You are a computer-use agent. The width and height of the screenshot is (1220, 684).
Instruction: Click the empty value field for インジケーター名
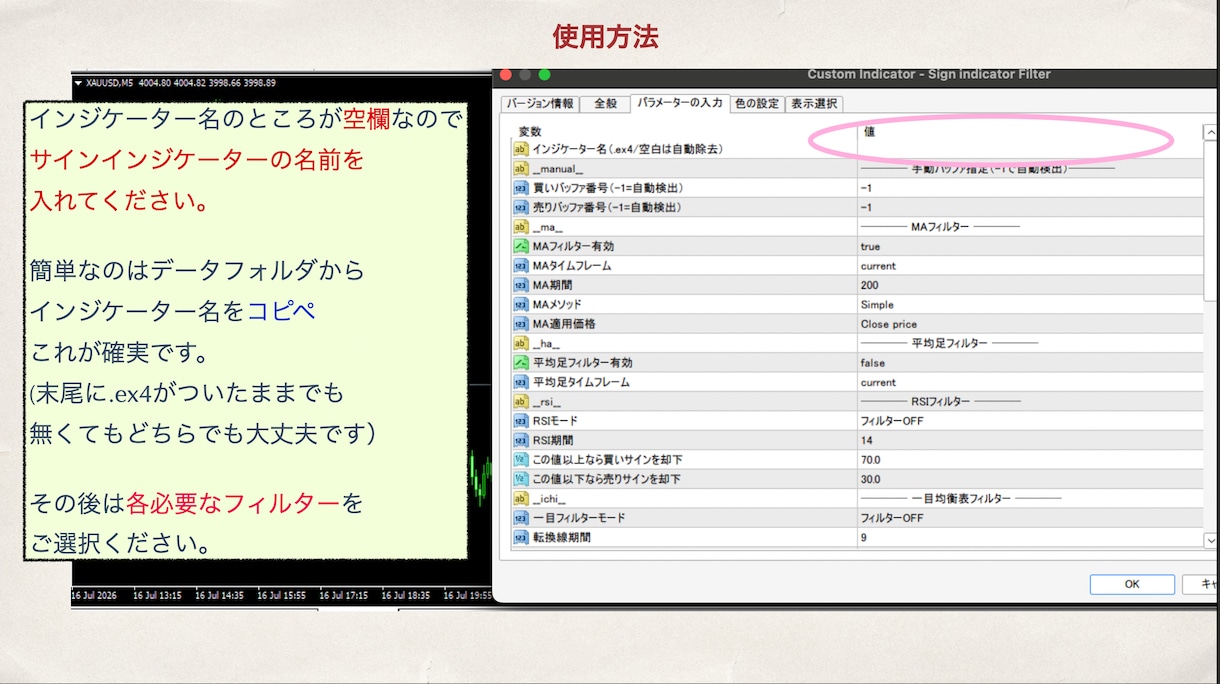1030,149
